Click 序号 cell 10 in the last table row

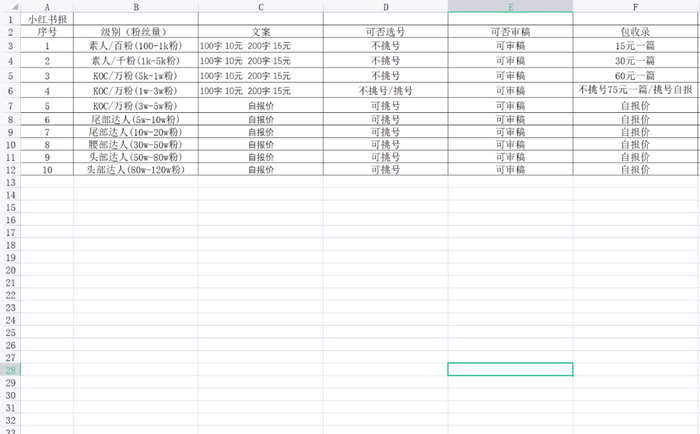[x=47, y=169]
